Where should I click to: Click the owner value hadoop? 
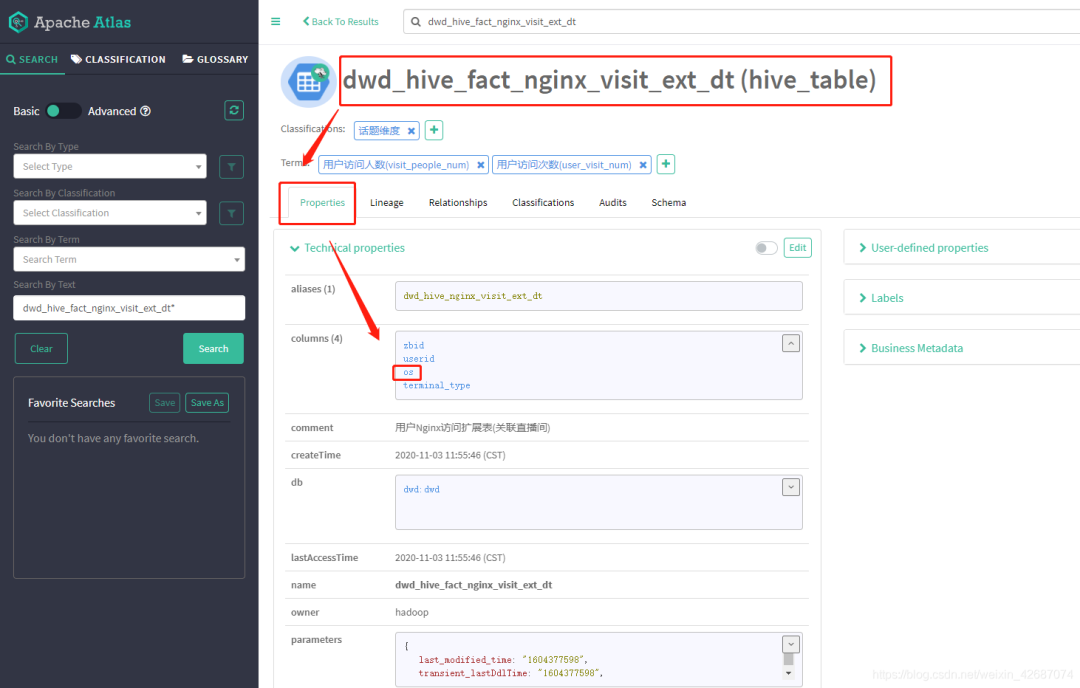412,612
